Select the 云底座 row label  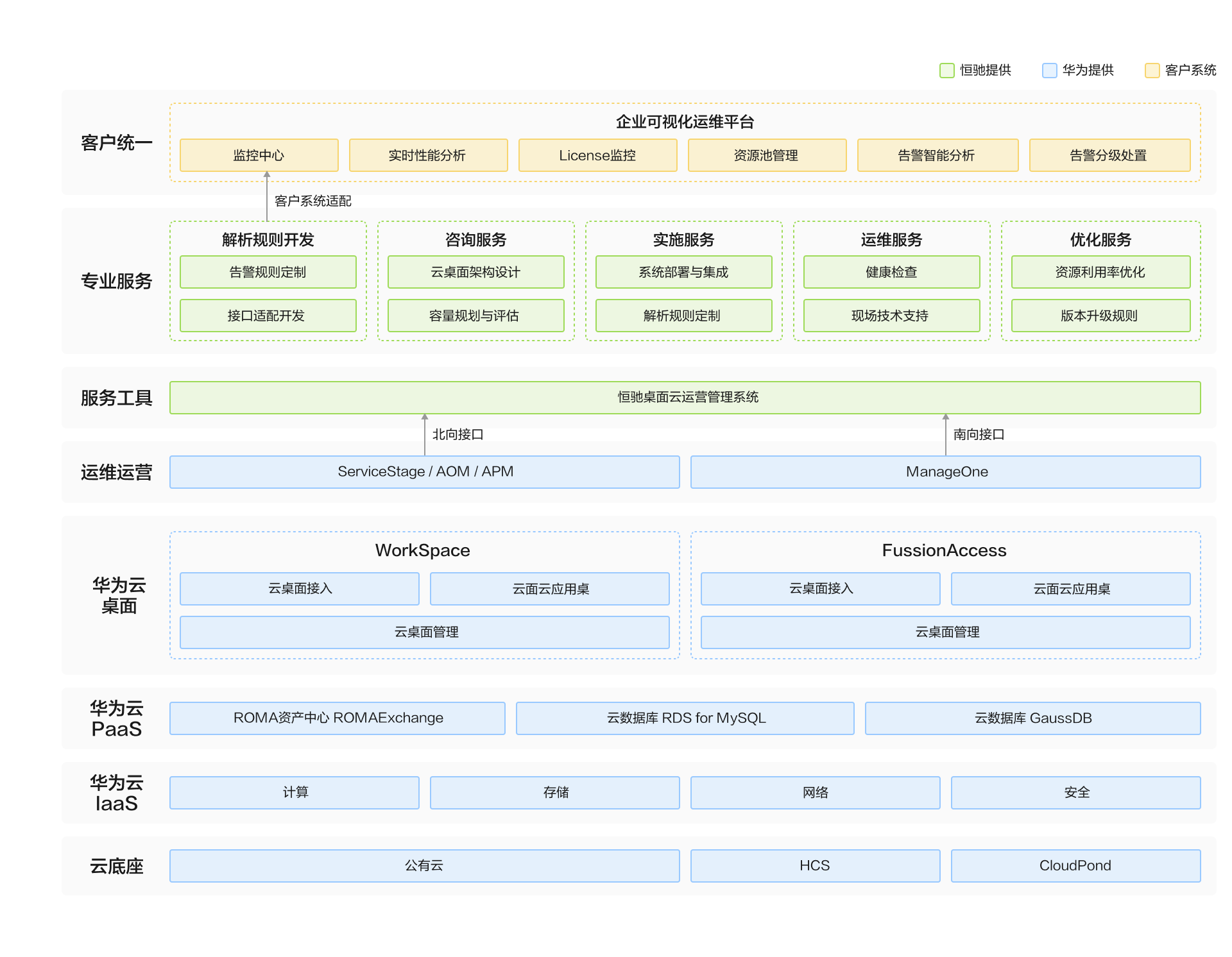pos(116,866)
